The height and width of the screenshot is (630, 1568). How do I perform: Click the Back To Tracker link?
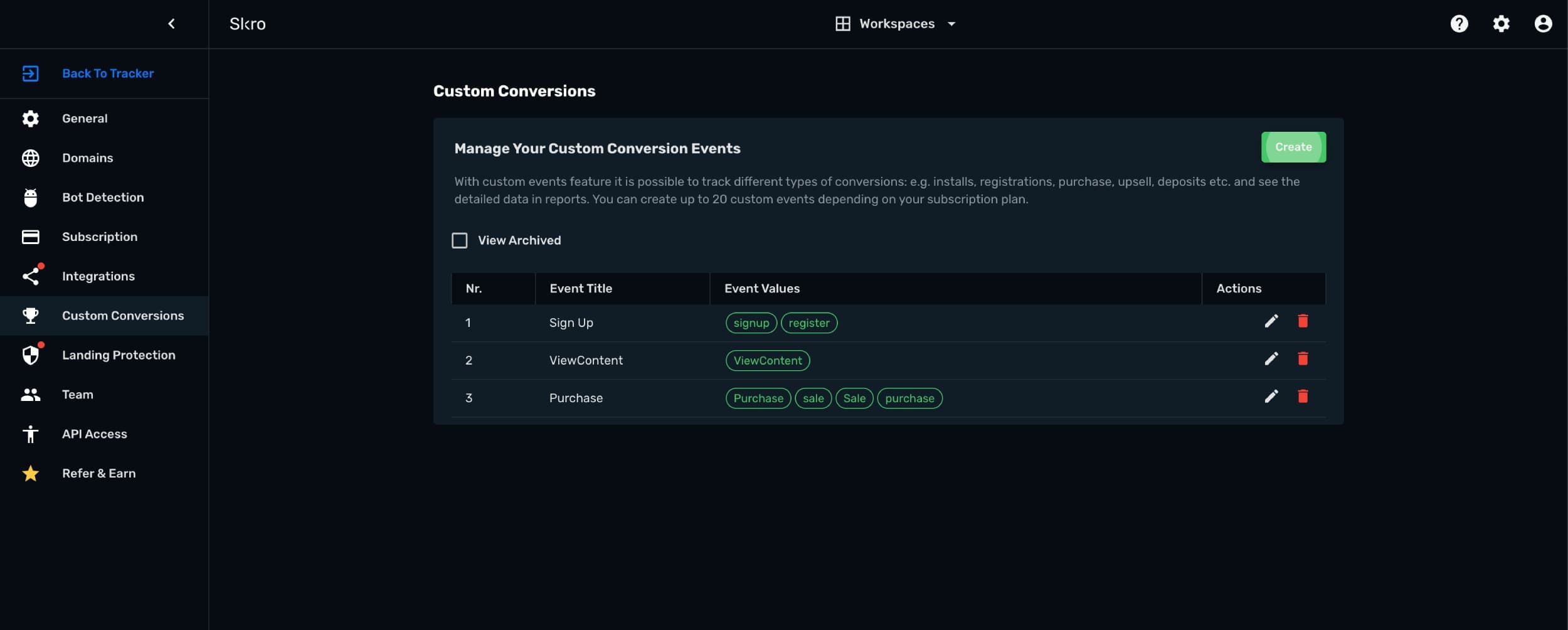(x=108, y=73)
